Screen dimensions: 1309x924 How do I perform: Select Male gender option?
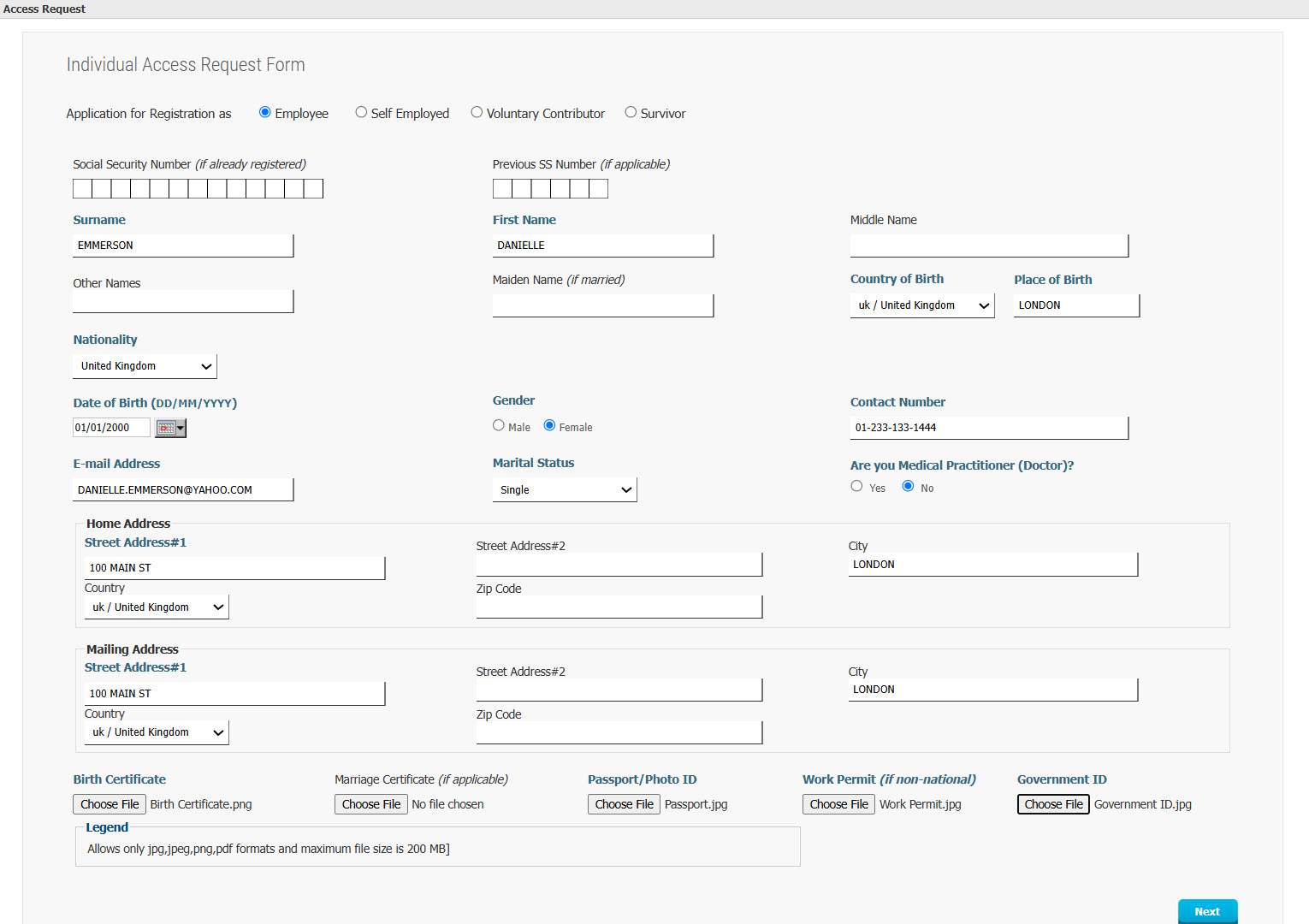[499, 425]
